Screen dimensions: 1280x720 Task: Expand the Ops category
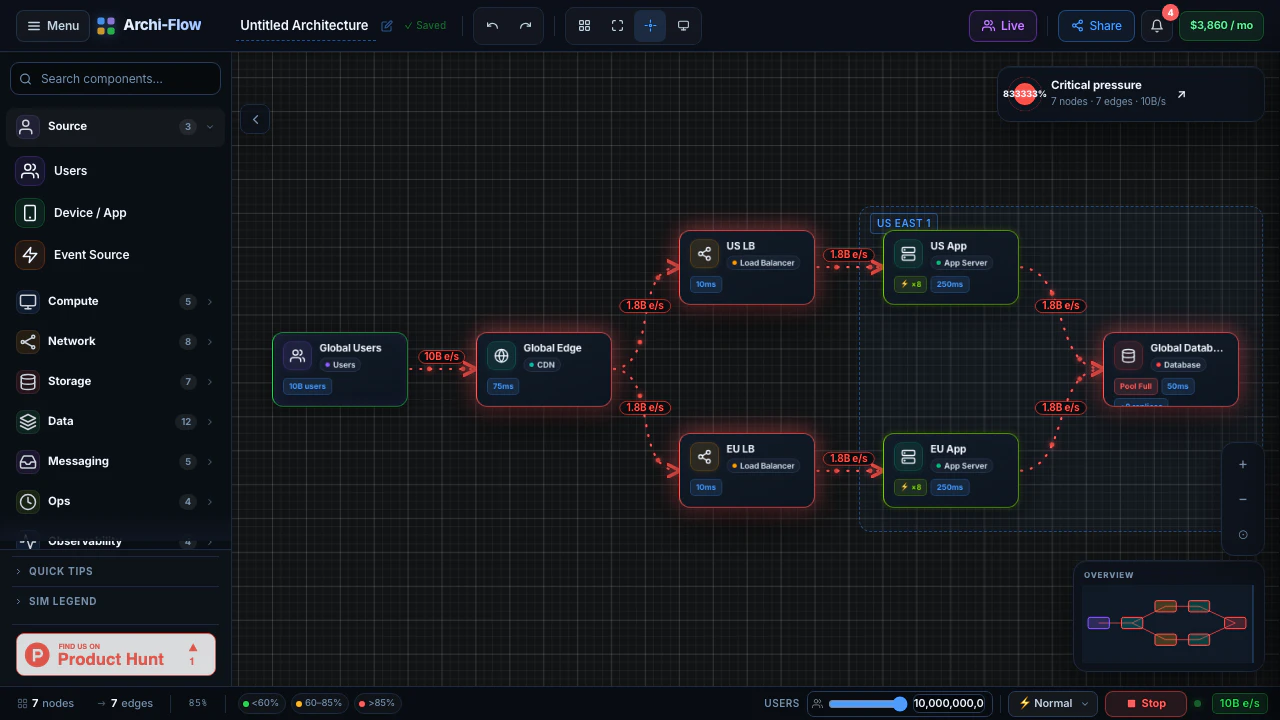click(x=115, y=501)
